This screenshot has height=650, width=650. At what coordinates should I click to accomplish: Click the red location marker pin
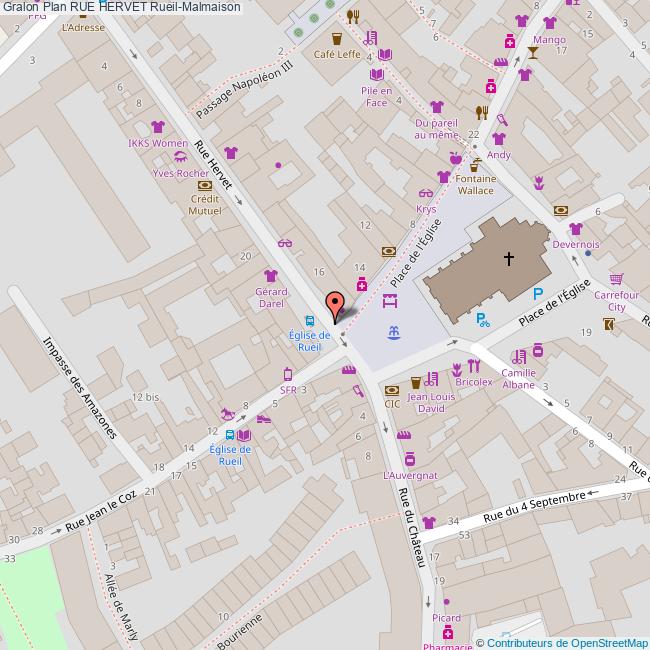[335, 304]
